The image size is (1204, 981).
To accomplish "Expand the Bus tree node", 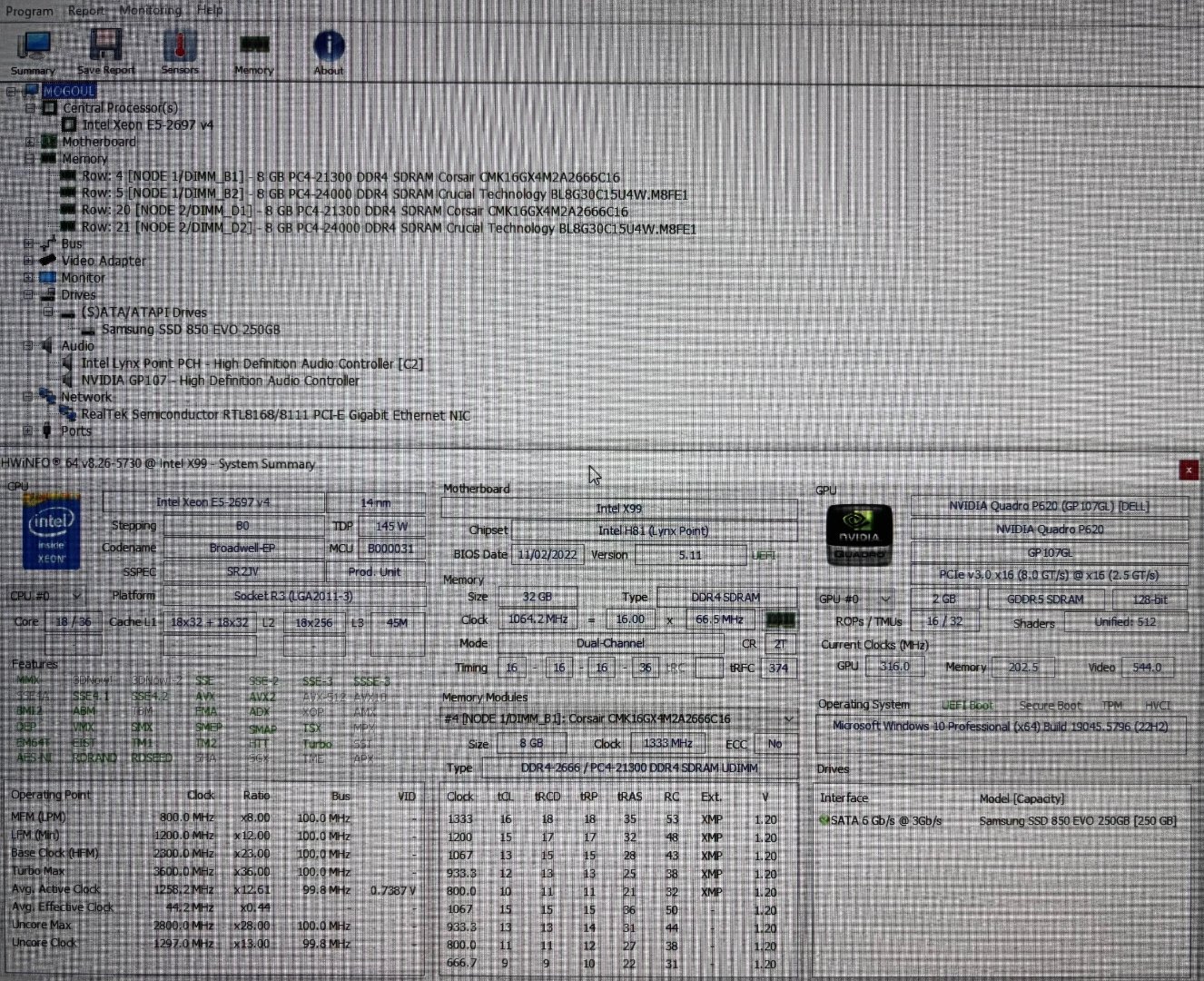I will [28, 244].
